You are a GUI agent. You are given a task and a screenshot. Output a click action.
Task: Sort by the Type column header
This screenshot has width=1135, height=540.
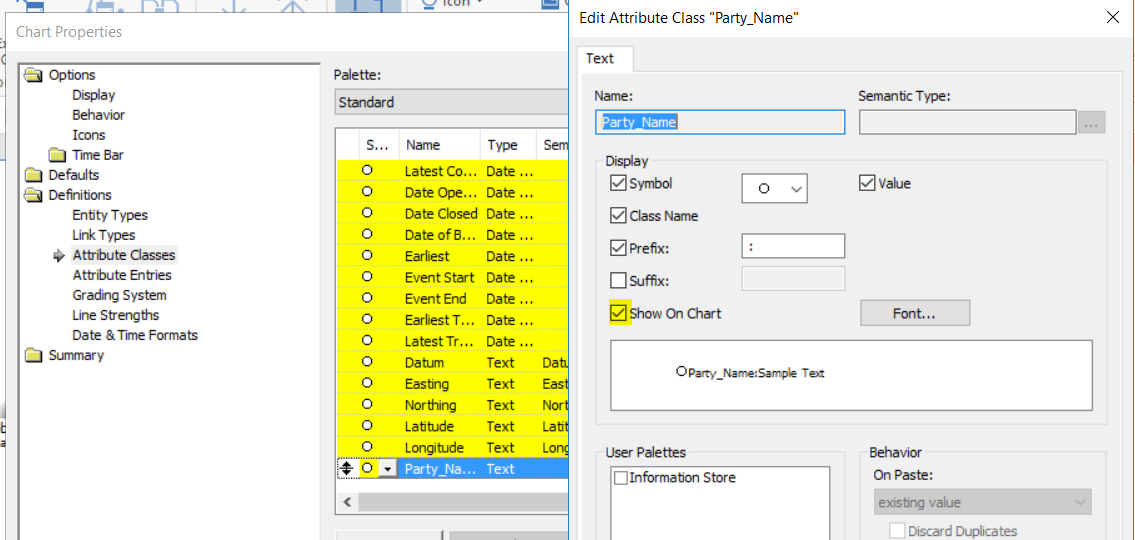[508, 145]
